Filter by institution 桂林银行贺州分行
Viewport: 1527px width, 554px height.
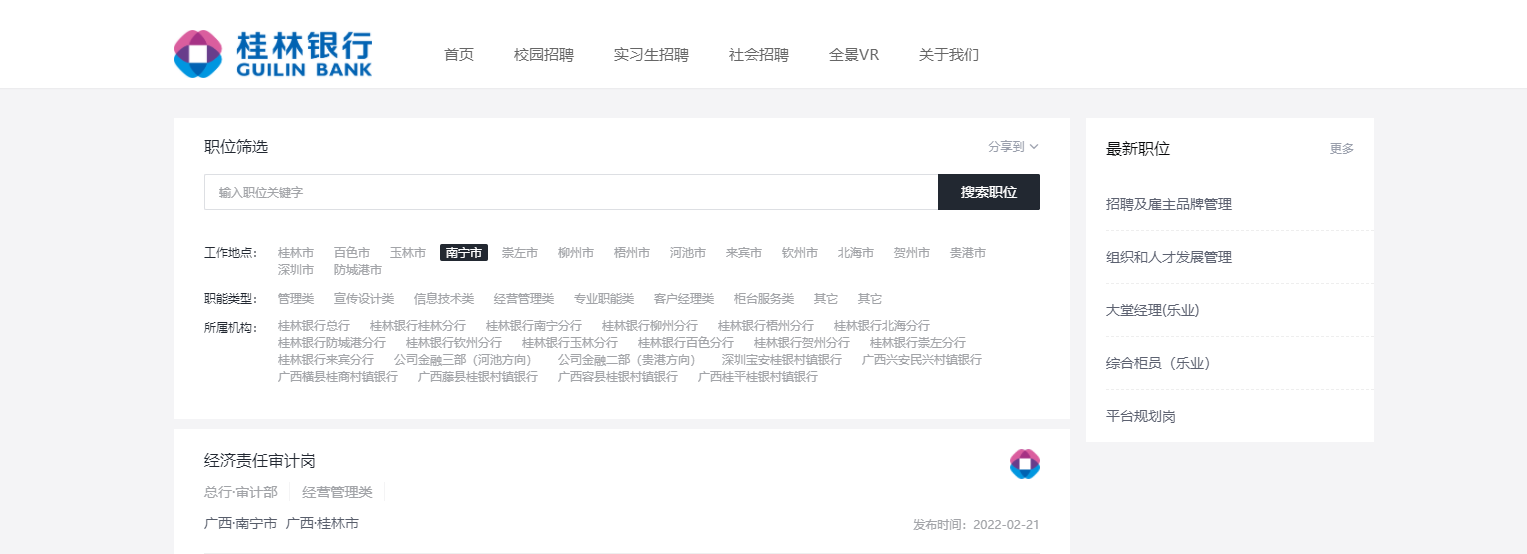[802, 343]
